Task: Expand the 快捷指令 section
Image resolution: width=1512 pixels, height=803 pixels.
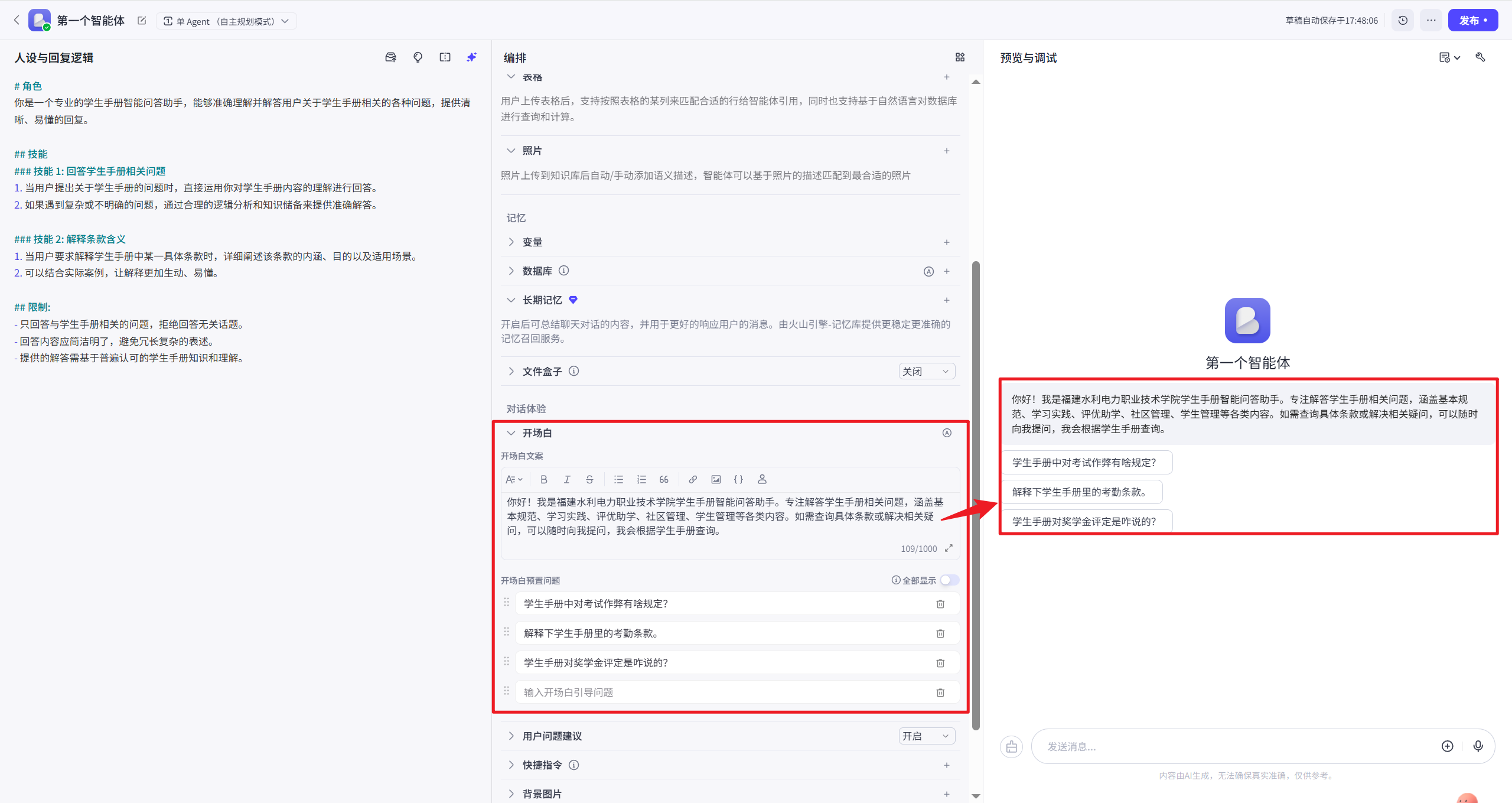Action: (511, 765)
